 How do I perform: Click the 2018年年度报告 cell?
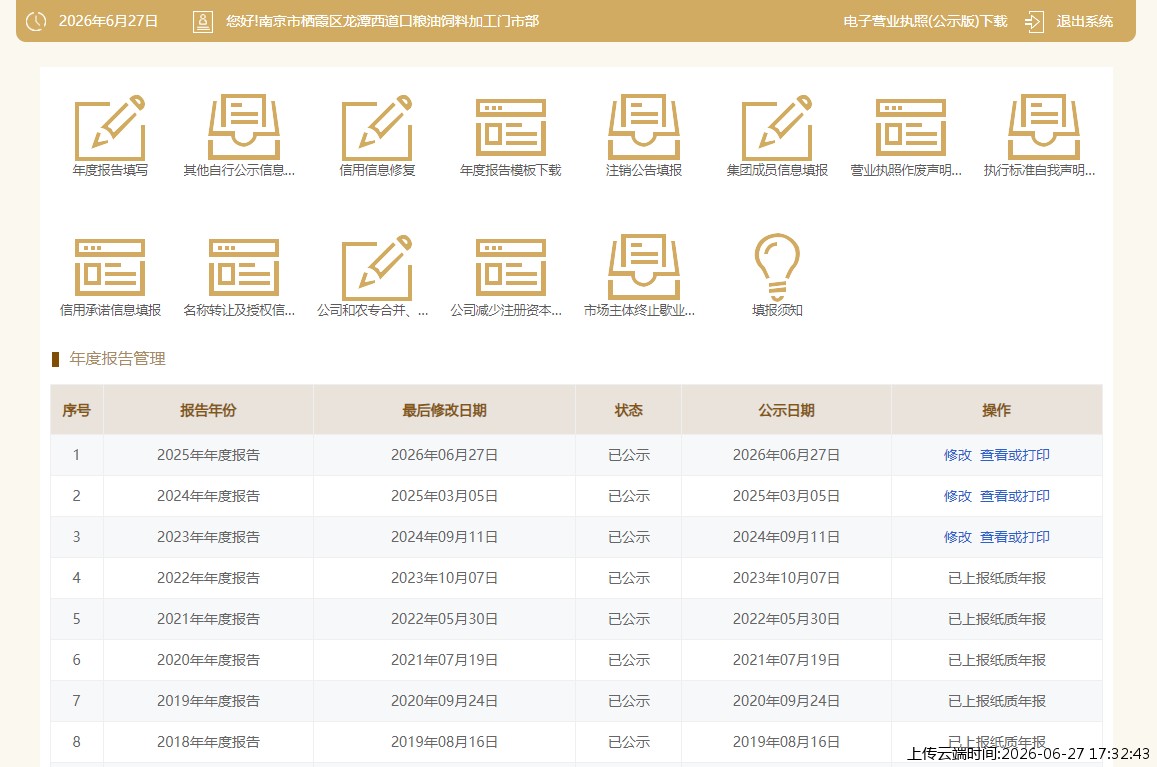pos(208,742)
